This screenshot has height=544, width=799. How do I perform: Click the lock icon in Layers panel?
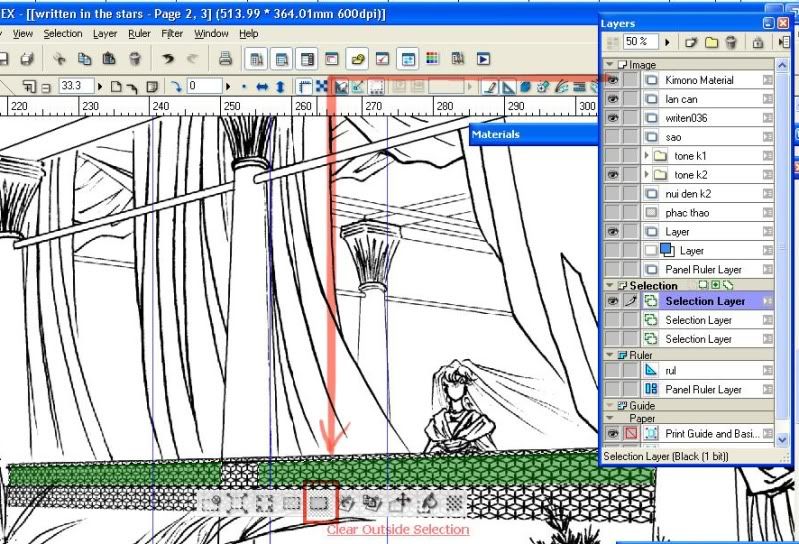[758, 42]
